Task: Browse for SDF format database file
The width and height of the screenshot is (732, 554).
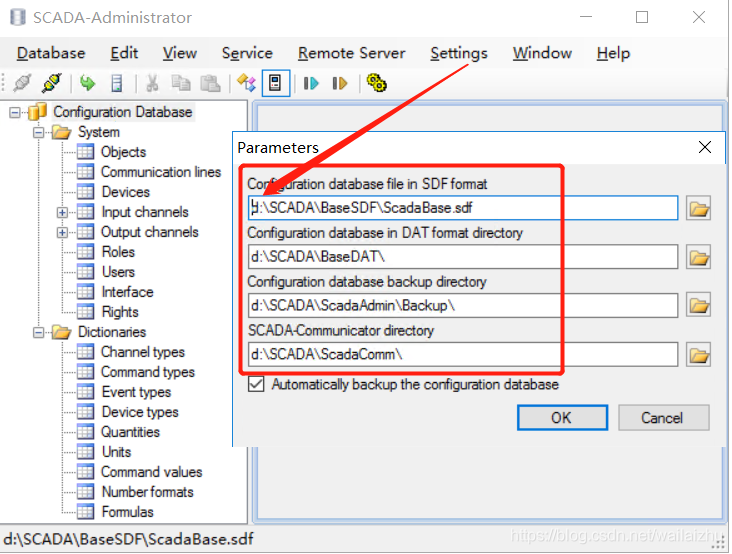Action: tap(698, 208)
